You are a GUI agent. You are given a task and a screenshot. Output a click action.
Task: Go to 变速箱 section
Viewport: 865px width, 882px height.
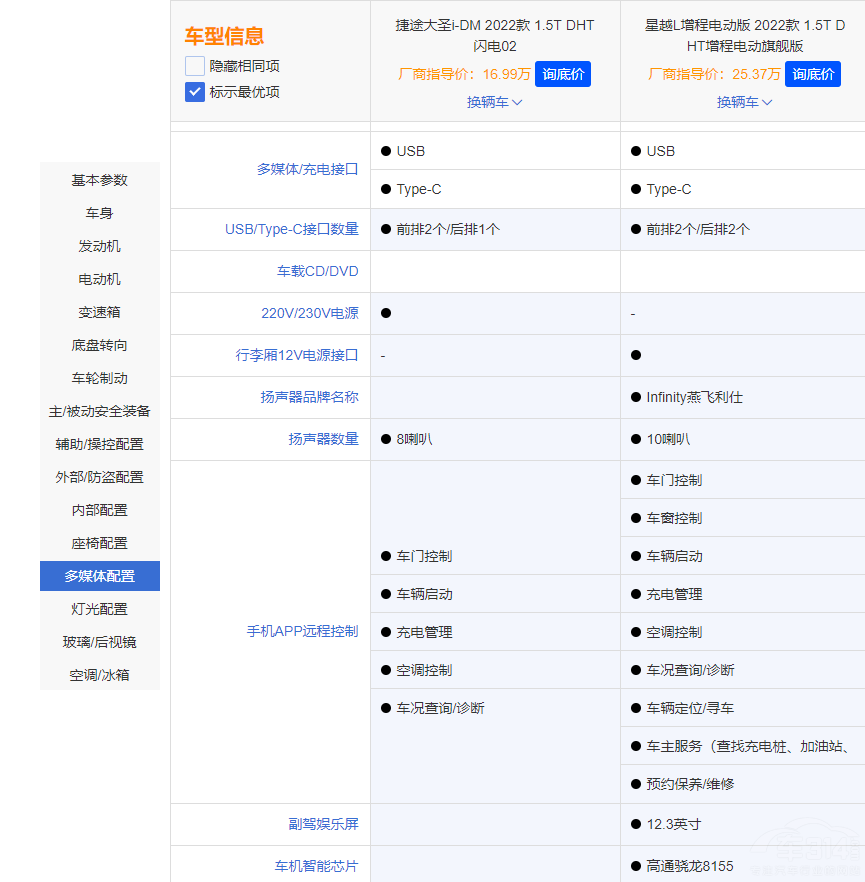(99, 312)
